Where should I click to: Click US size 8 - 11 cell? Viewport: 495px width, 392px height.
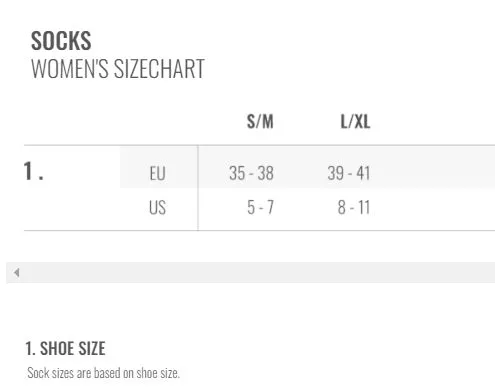pyautogui.click(x=354, y=207)
